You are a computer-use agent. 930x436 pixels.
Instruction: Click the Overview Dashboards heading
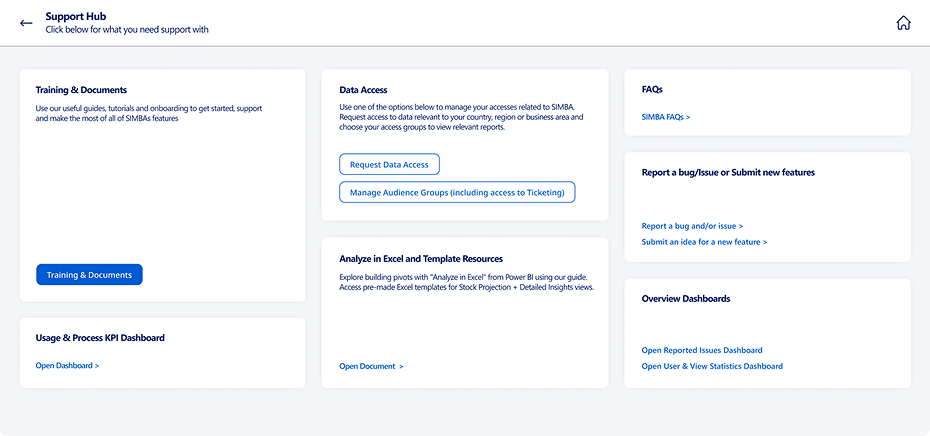[686, 298]
